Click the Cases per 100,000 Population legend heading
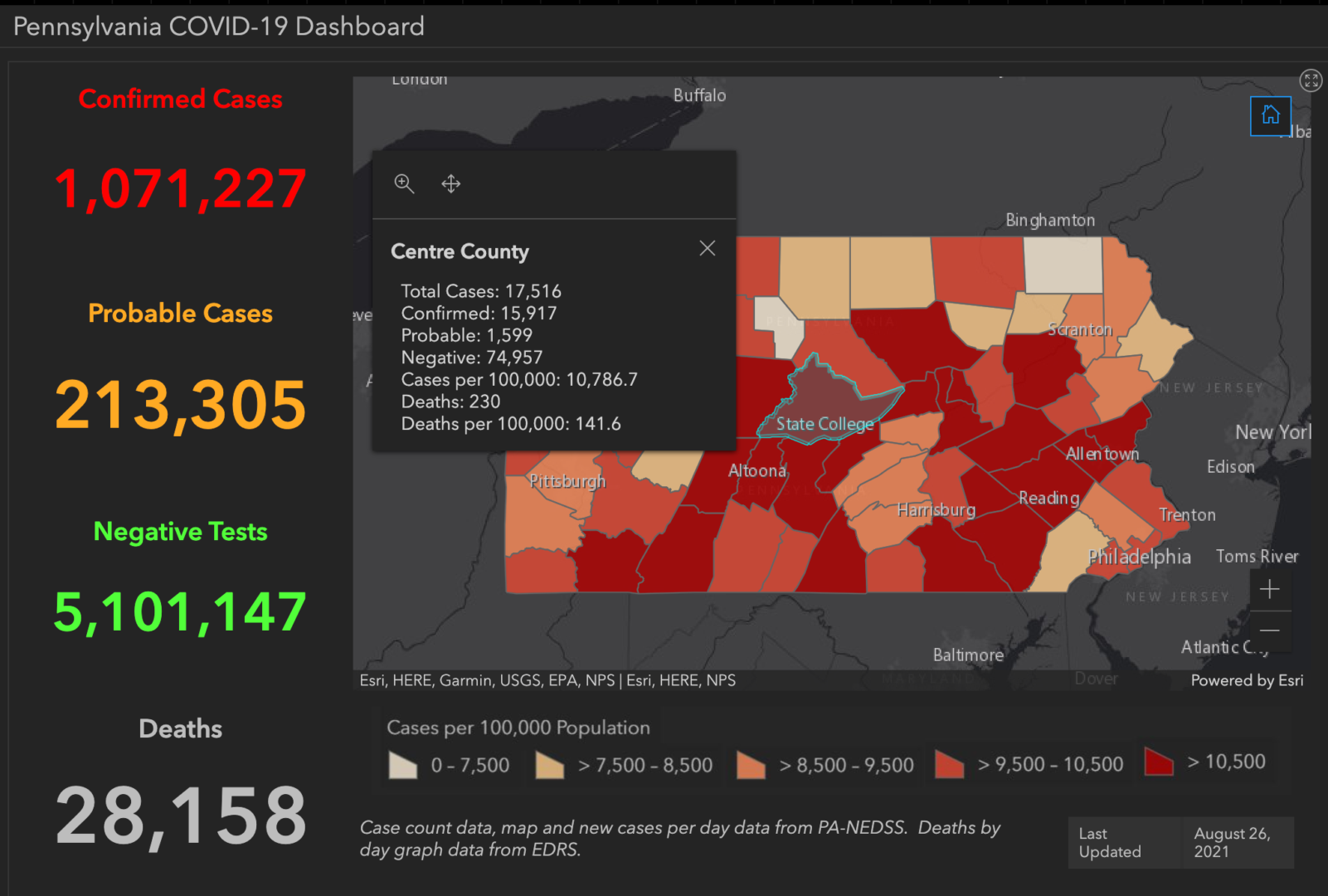The image size is (1328, 896). pos(518,728)
